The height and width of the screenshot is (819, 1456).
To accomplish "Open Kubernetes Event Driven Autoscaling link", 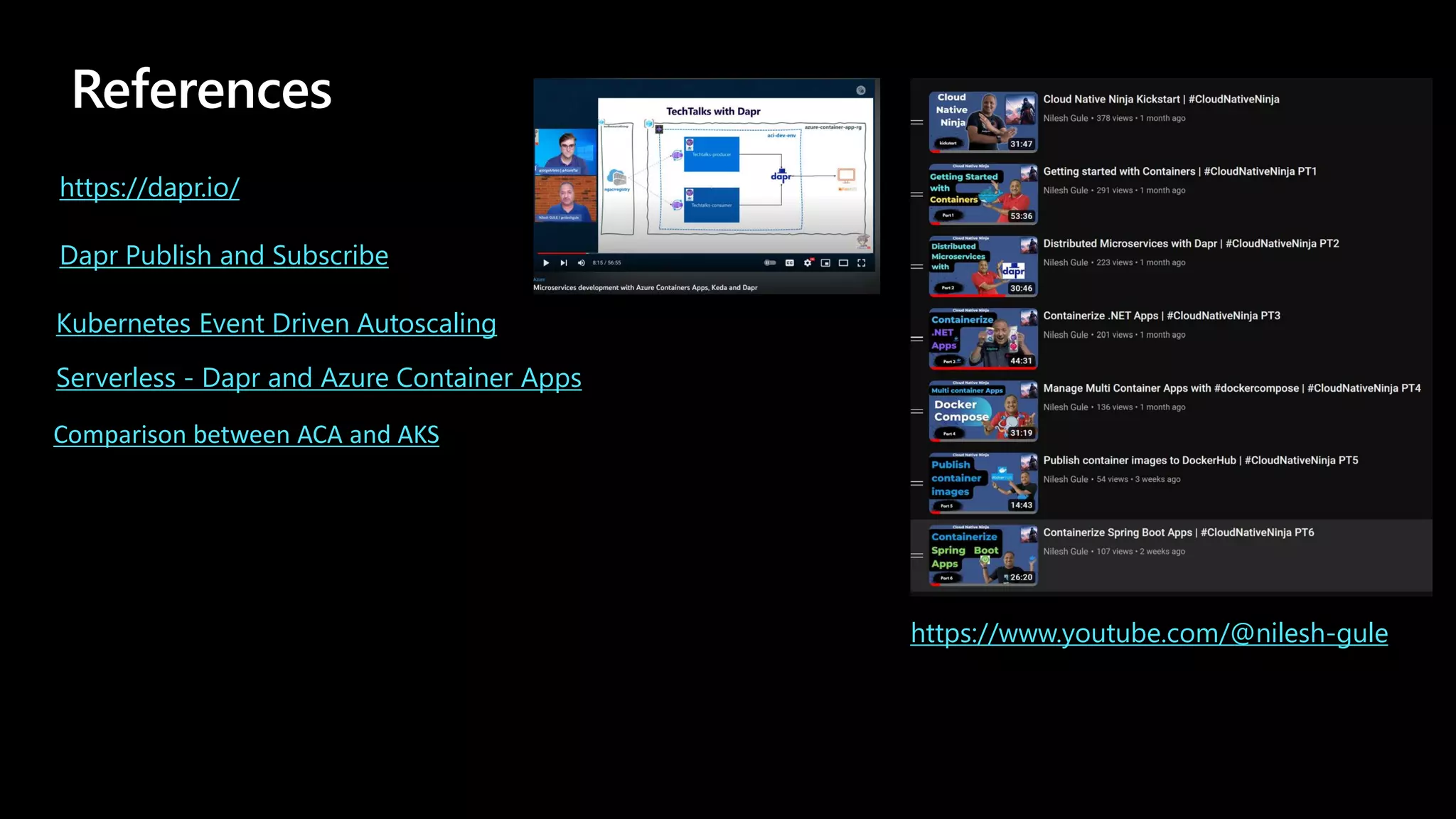I will coord(277,324).
